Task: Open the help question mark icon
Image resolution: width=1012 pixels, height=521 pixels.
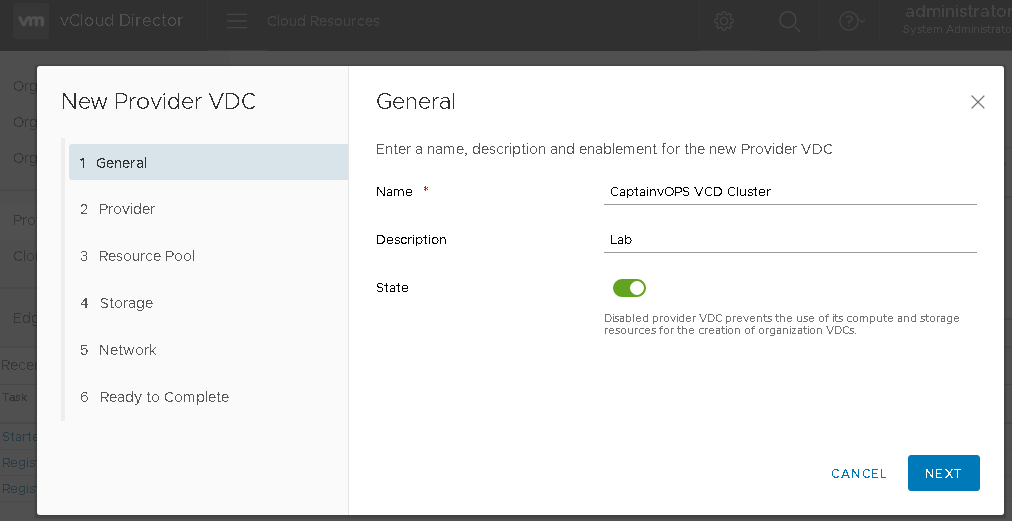Action: click(850, 21)
